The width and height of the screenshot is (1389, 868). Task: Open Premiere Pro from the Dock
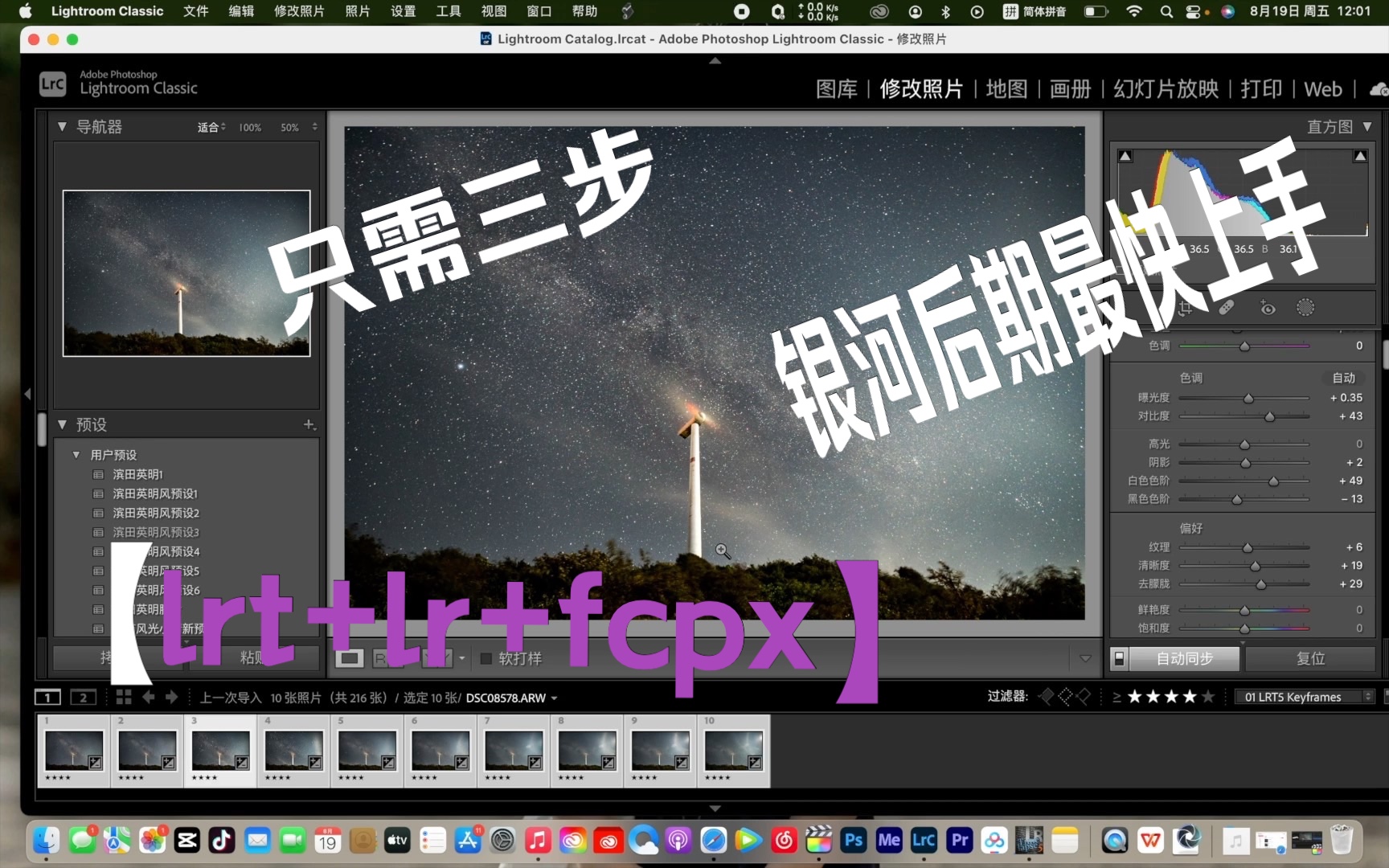960,841
